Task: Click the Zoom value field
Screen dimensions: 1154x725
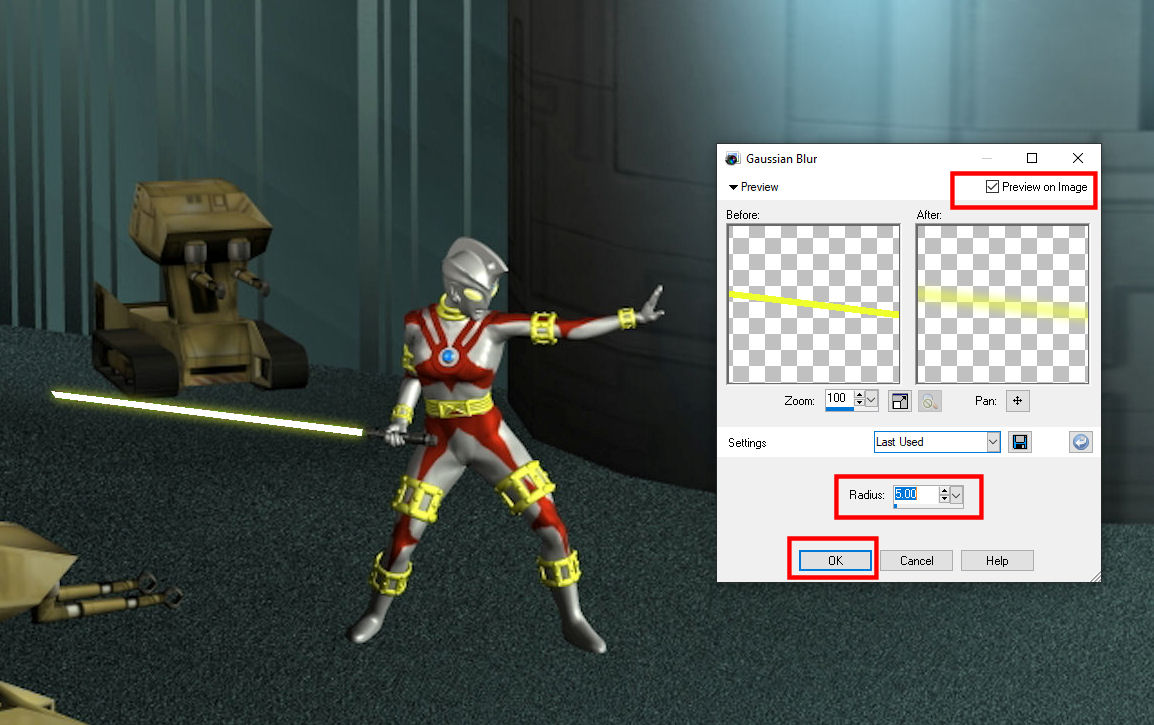Action: [839, 398]
